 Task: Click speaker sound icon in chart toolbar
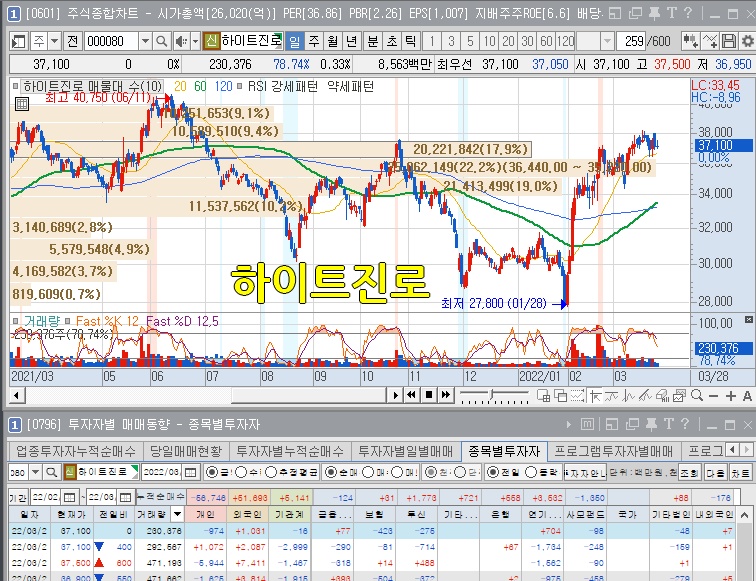click(181, 41)
